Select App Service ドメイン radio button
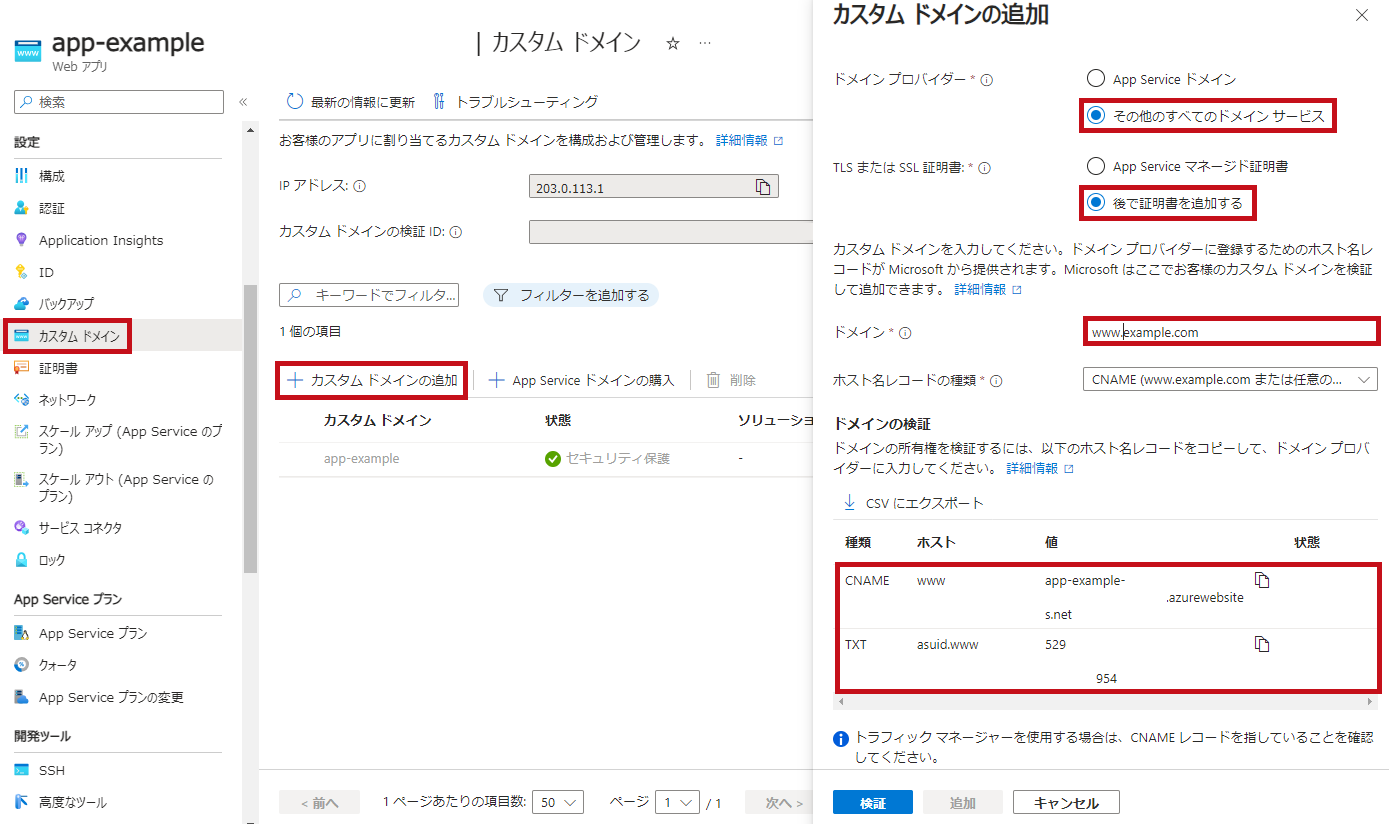This screenshot has width=1389, height=824. (1095, 79)
